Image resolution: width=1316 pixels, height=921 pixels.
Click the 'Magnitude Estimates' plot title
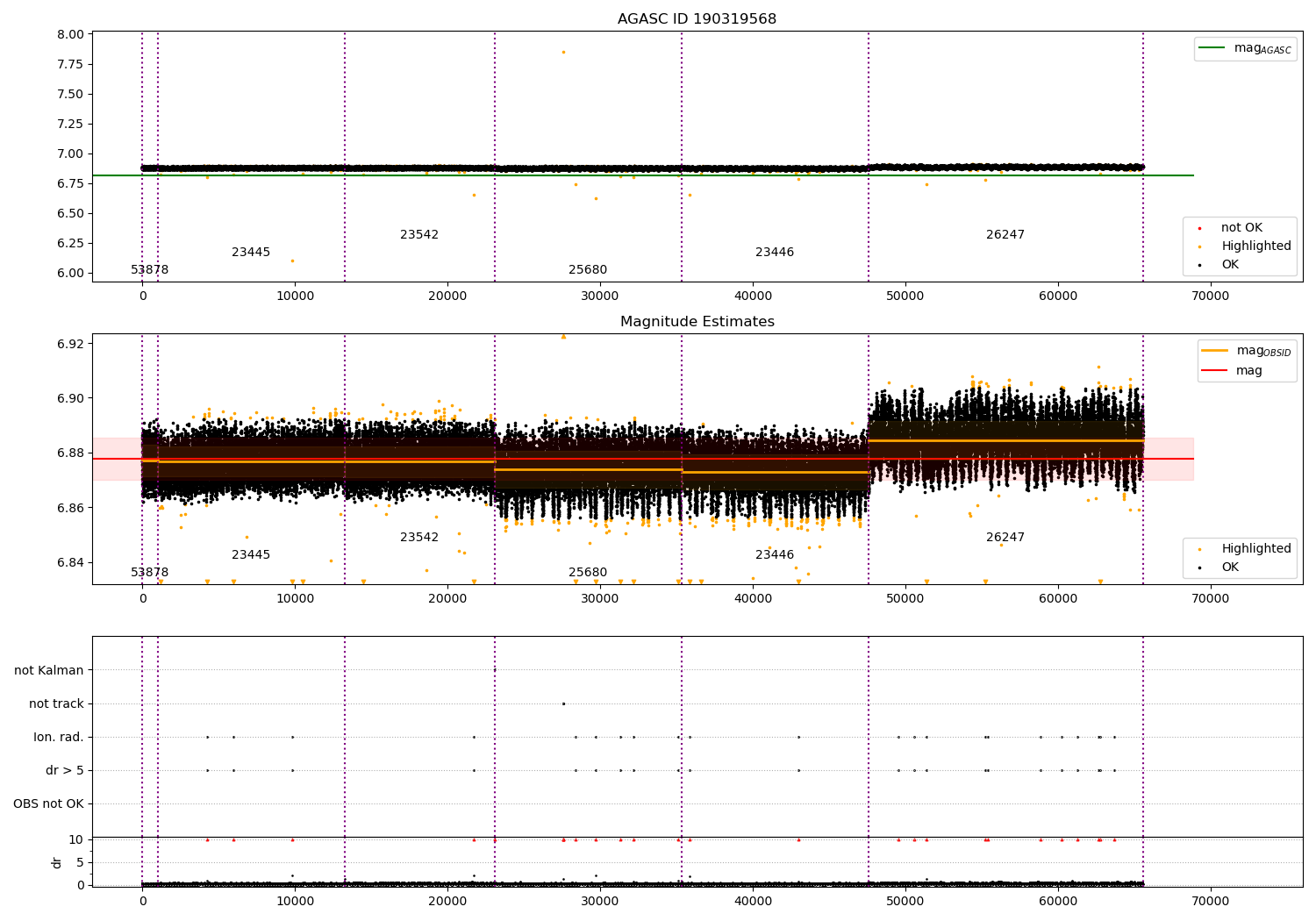pos(697,322)
